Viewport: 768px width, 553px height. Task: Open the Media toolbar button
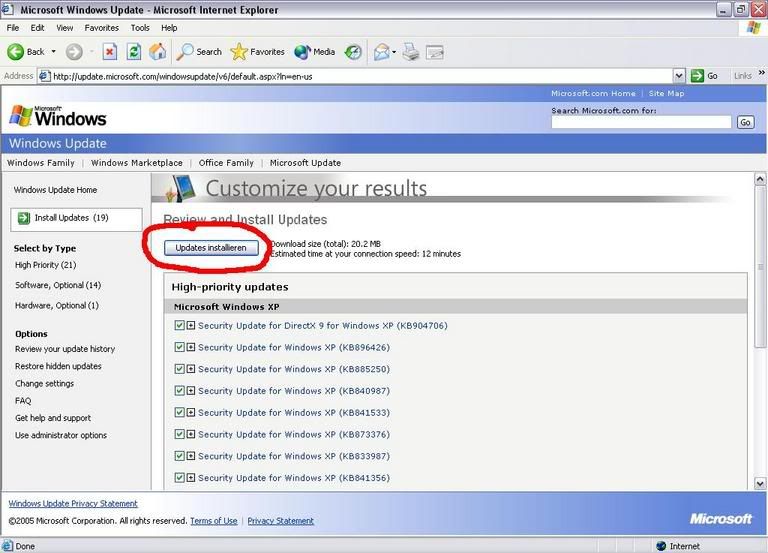point(314,51)
